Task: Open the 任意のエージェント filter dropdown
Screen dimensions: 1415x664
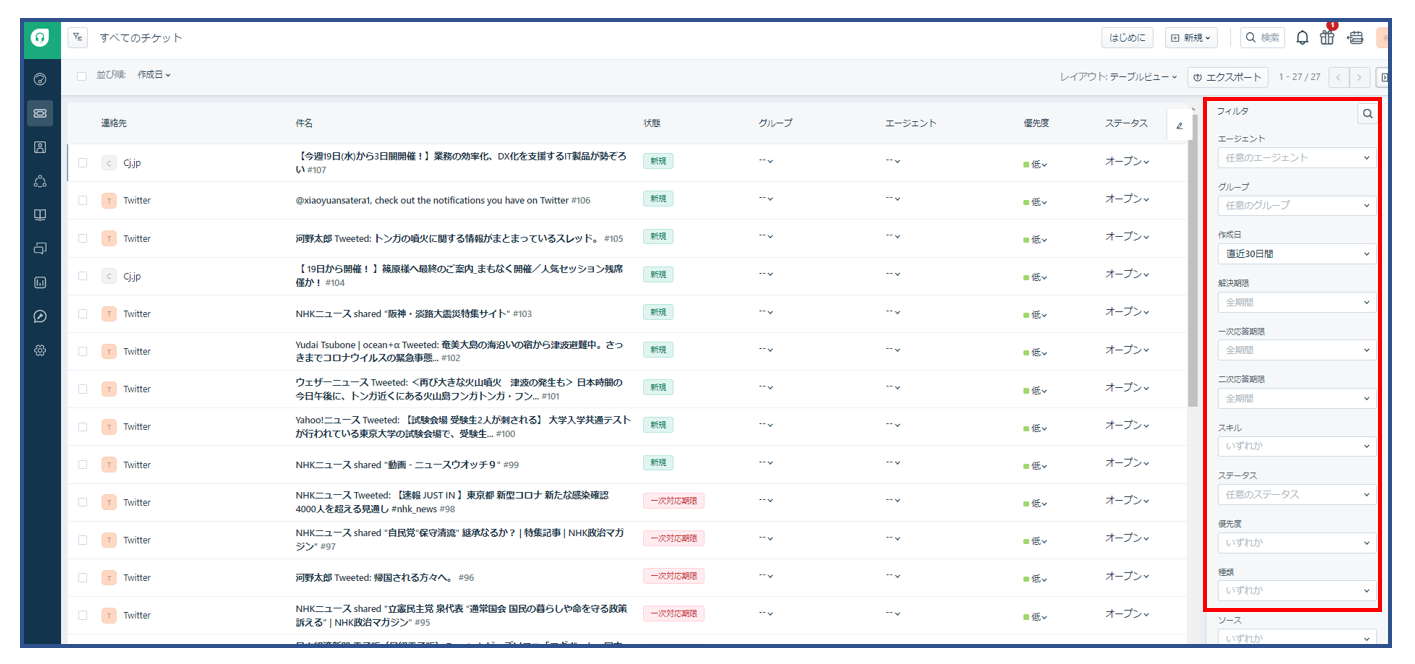Action: 1296,158
